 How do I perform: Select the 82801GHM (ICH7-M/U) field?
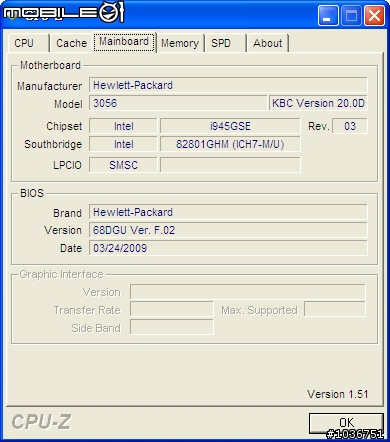tap(230, 144)
